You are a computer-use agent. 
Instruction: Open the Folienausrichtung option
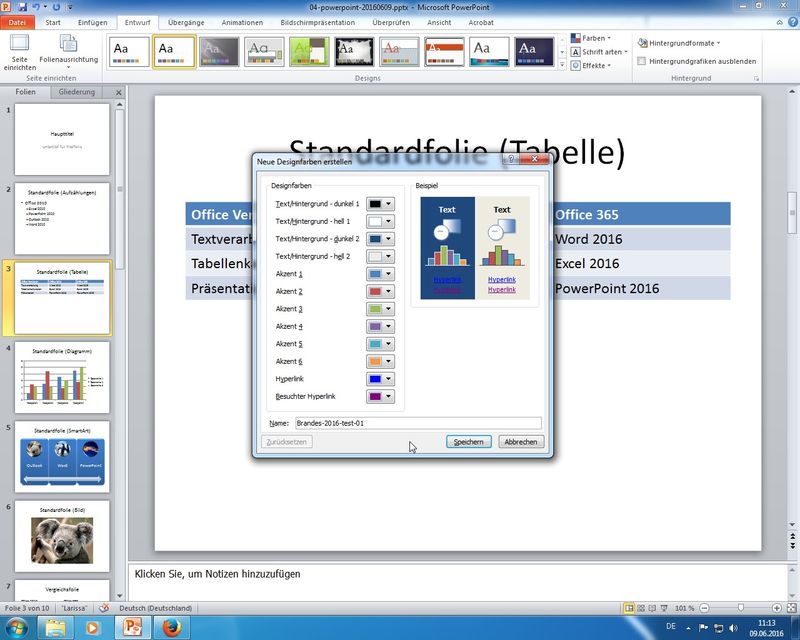69,50
